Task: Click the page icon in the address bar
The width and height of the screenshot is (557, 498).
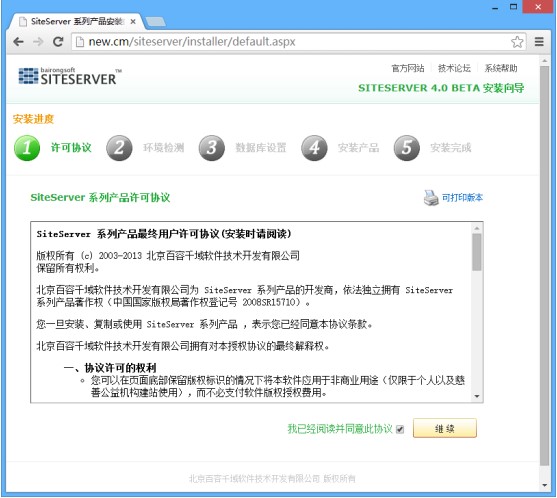Action: pyautogui.click(x=80, y=42)
